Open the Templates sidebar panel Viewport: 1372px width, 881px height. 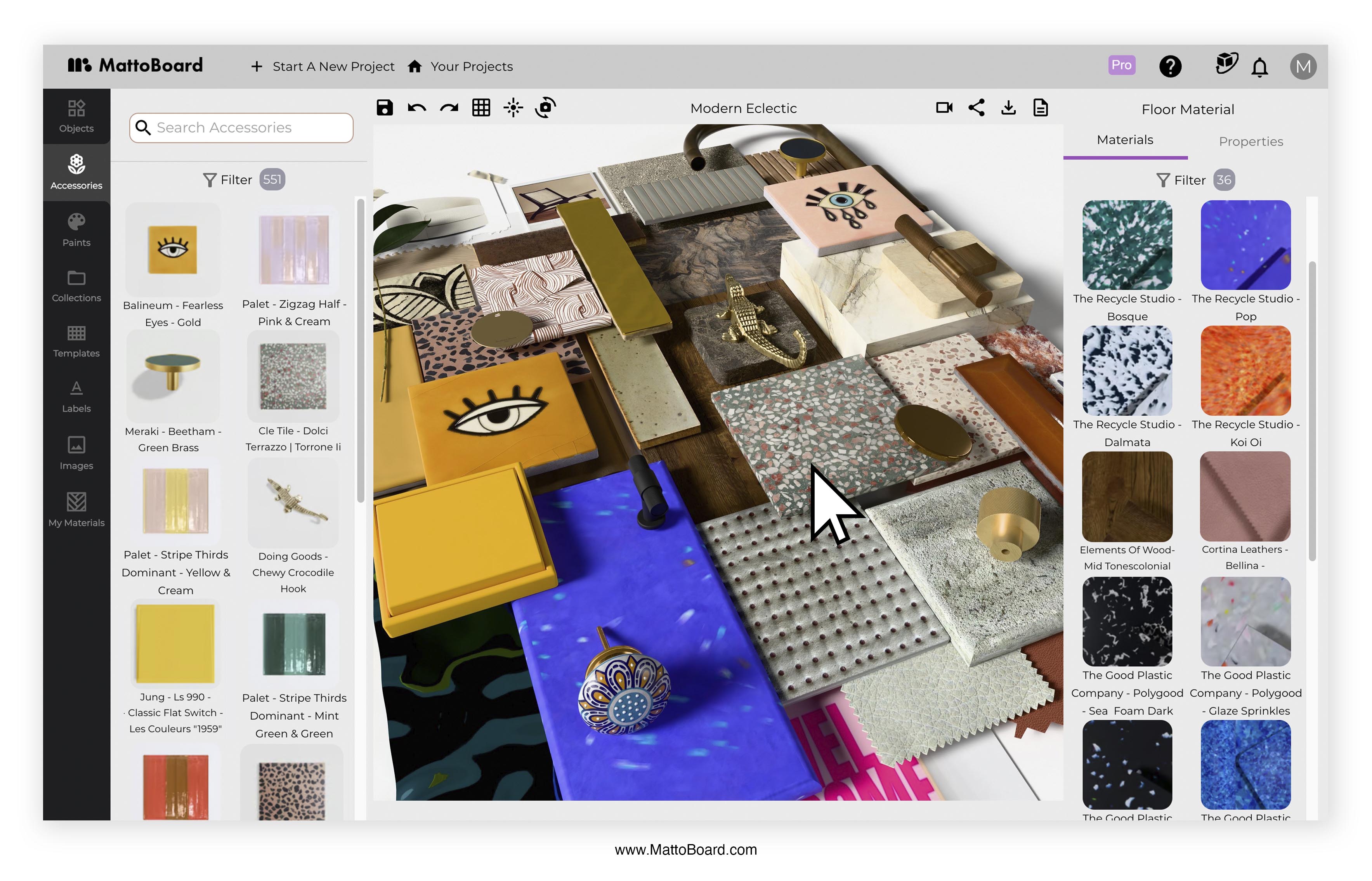pos(77,342)
